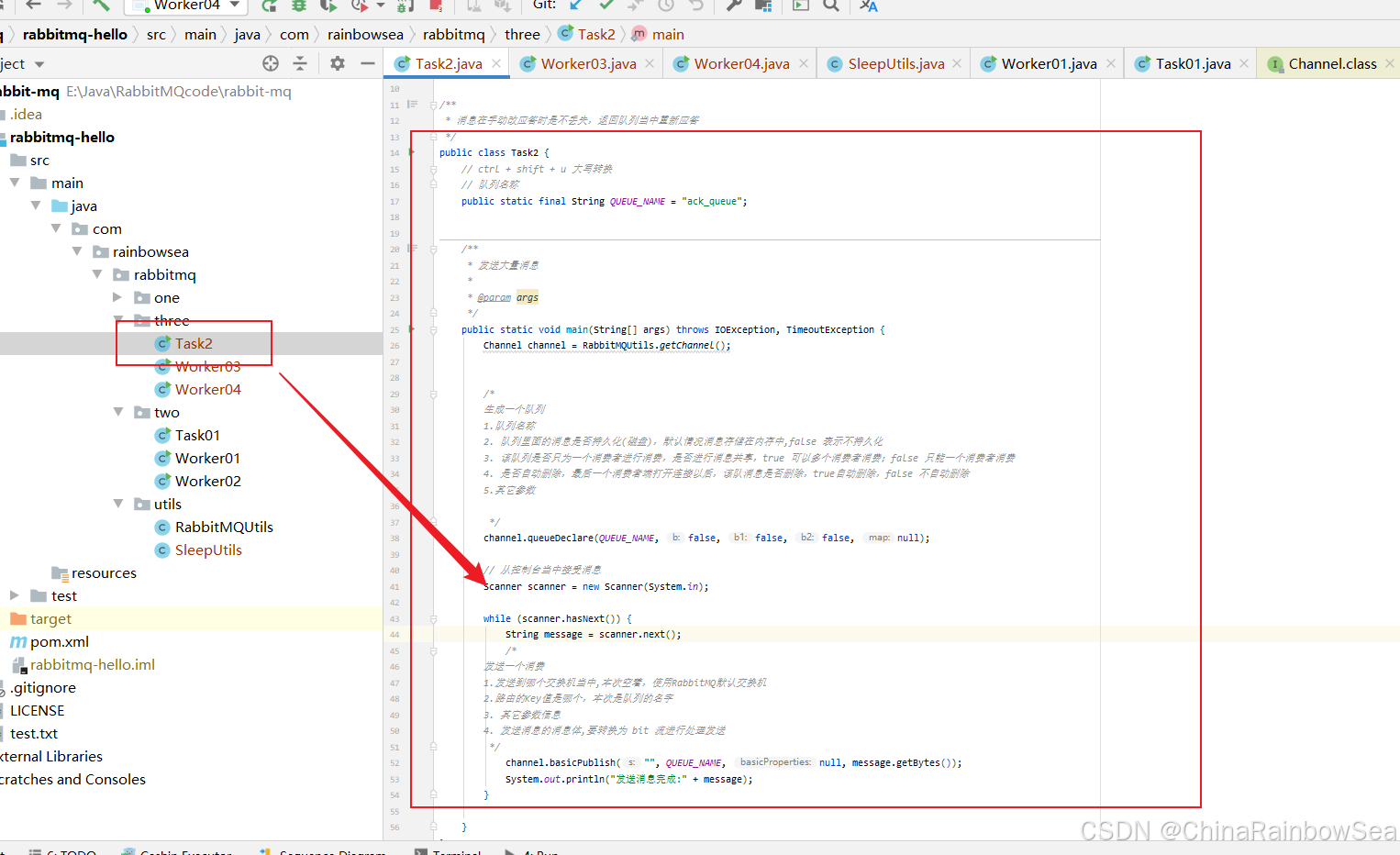Click the Git commit checkmark icon
This screenshot has width=1400, height=855.
pyautogui.click(x=606, y=5)
